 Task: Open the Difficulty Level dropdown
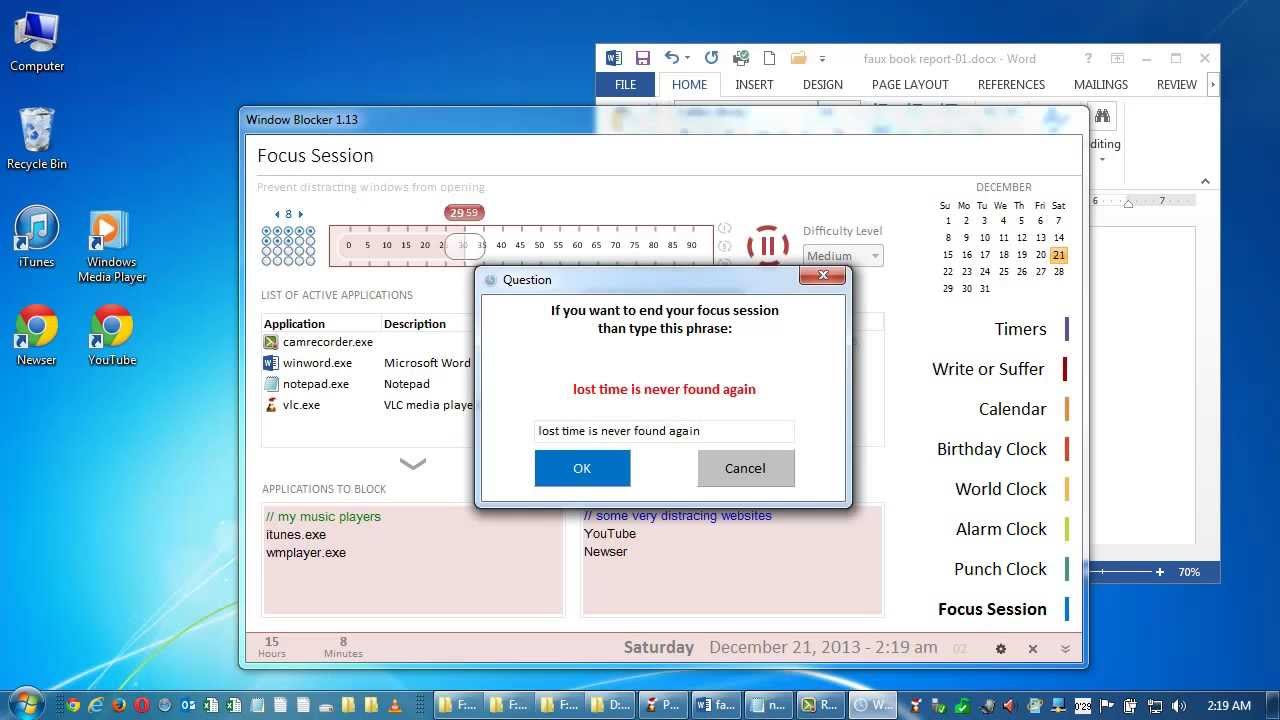(x=843, y=256)
